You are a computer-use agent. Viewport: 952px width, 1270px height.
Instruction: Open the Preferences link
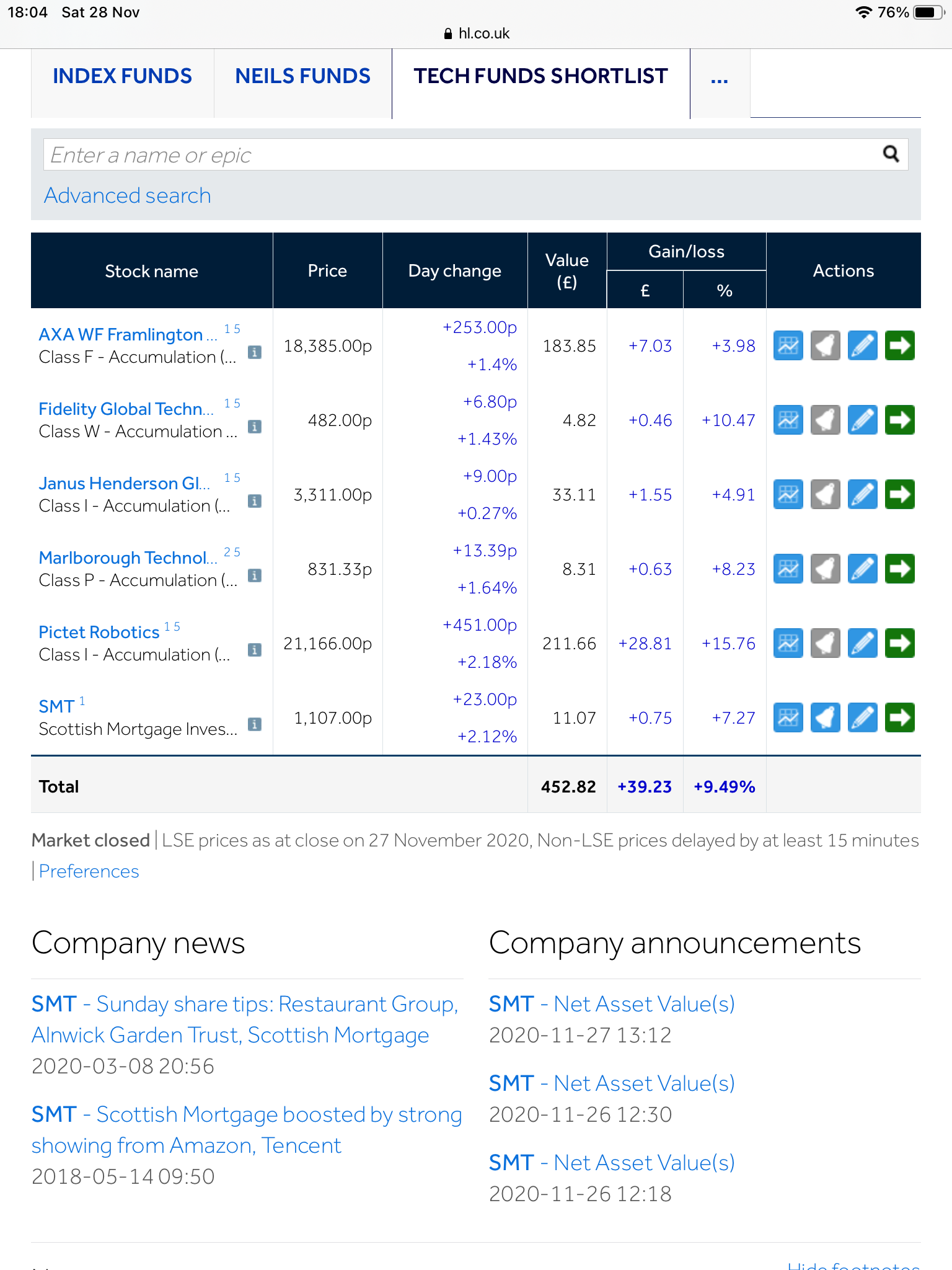pos(89,871)
